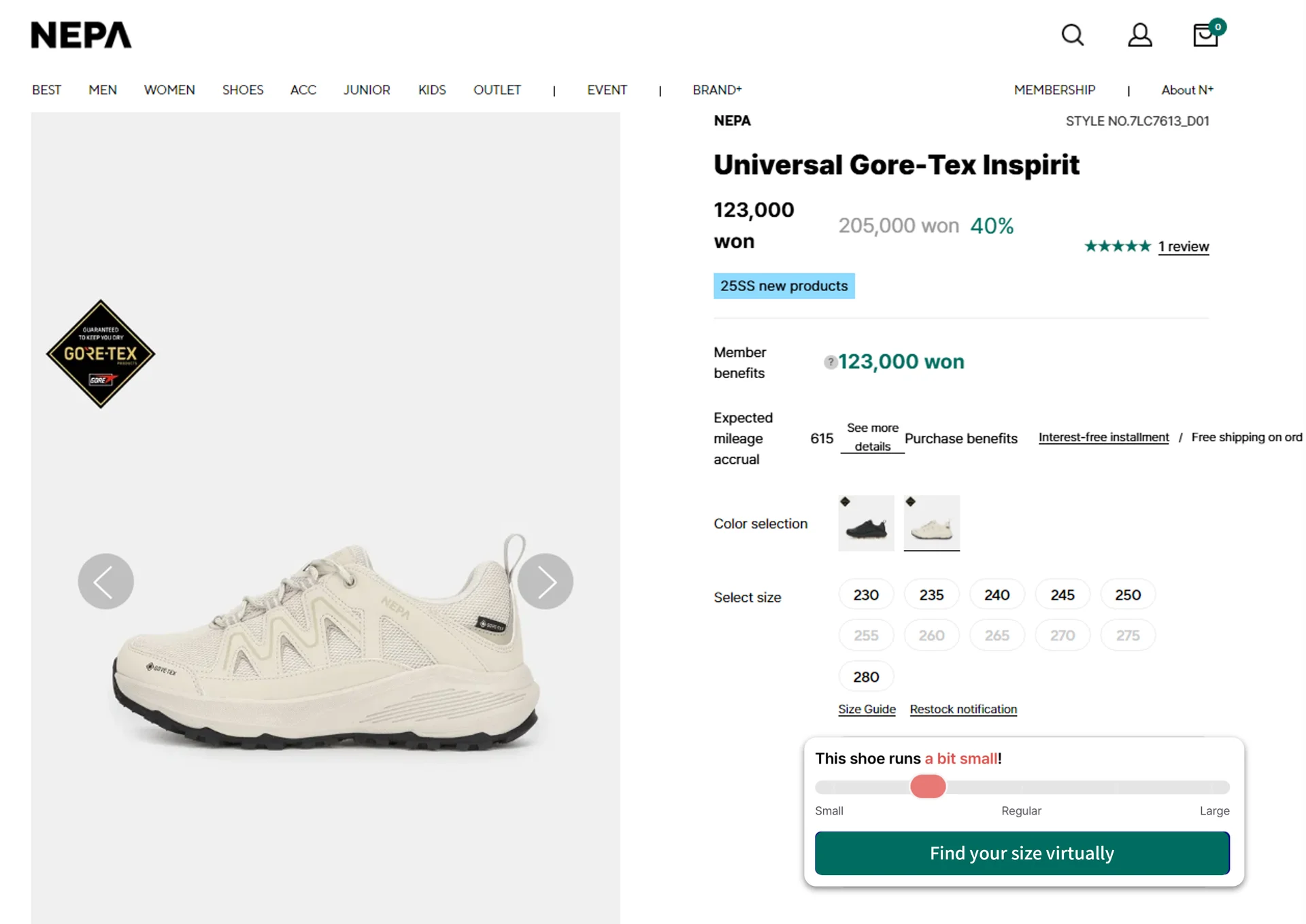
Task: Select size 245
Action: coord(1062,595)
